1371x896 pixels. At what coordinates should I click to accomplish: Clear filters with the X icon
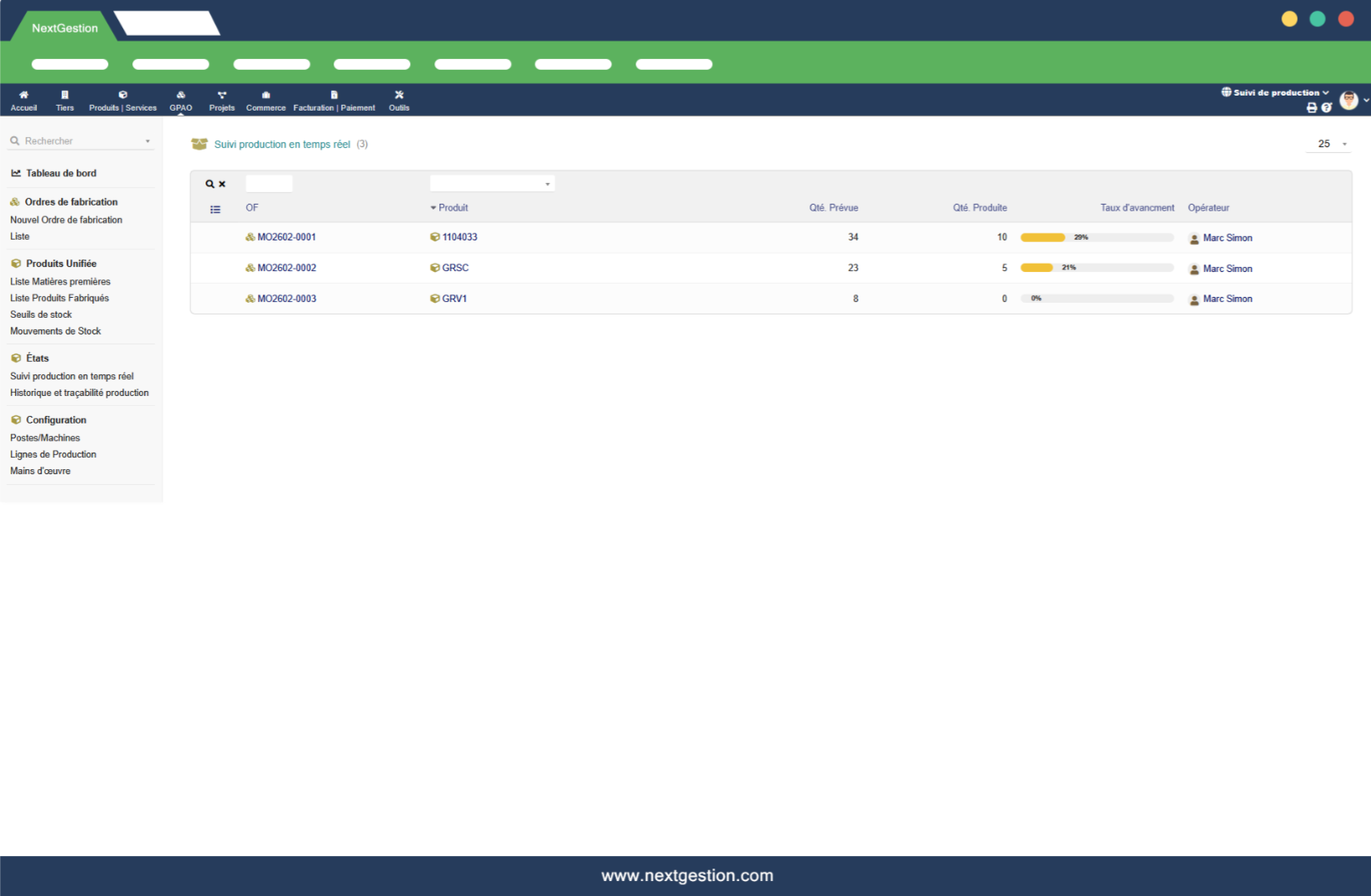pyautogui.click(x=222, y=184)
